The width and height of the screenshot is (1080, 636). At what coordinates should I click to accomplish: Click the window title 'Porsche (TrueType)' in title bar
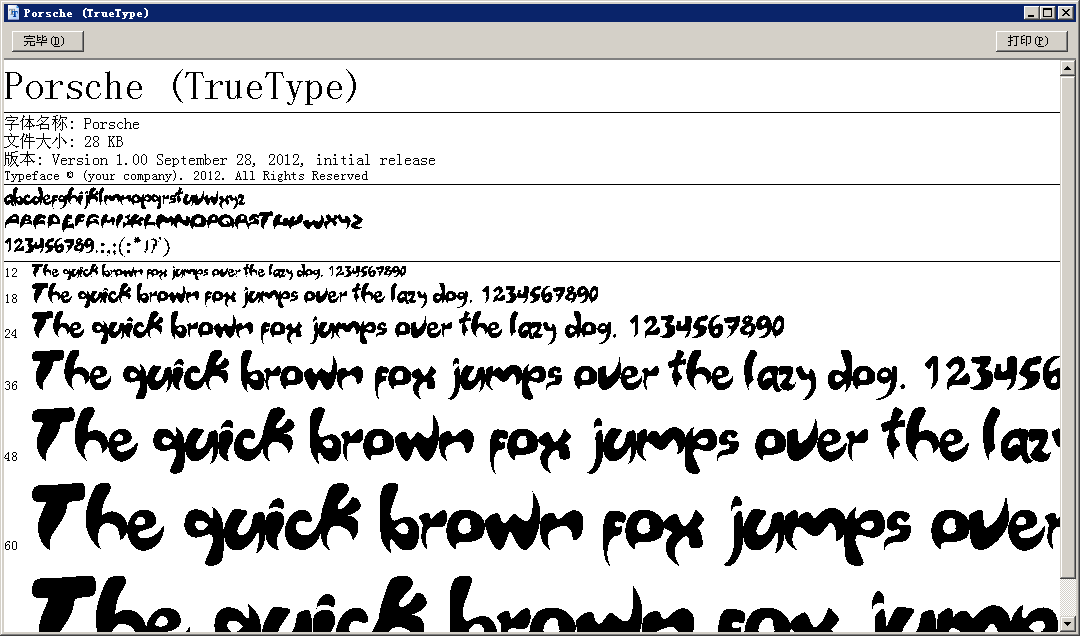pyautogui.click(x=86, y=13)
